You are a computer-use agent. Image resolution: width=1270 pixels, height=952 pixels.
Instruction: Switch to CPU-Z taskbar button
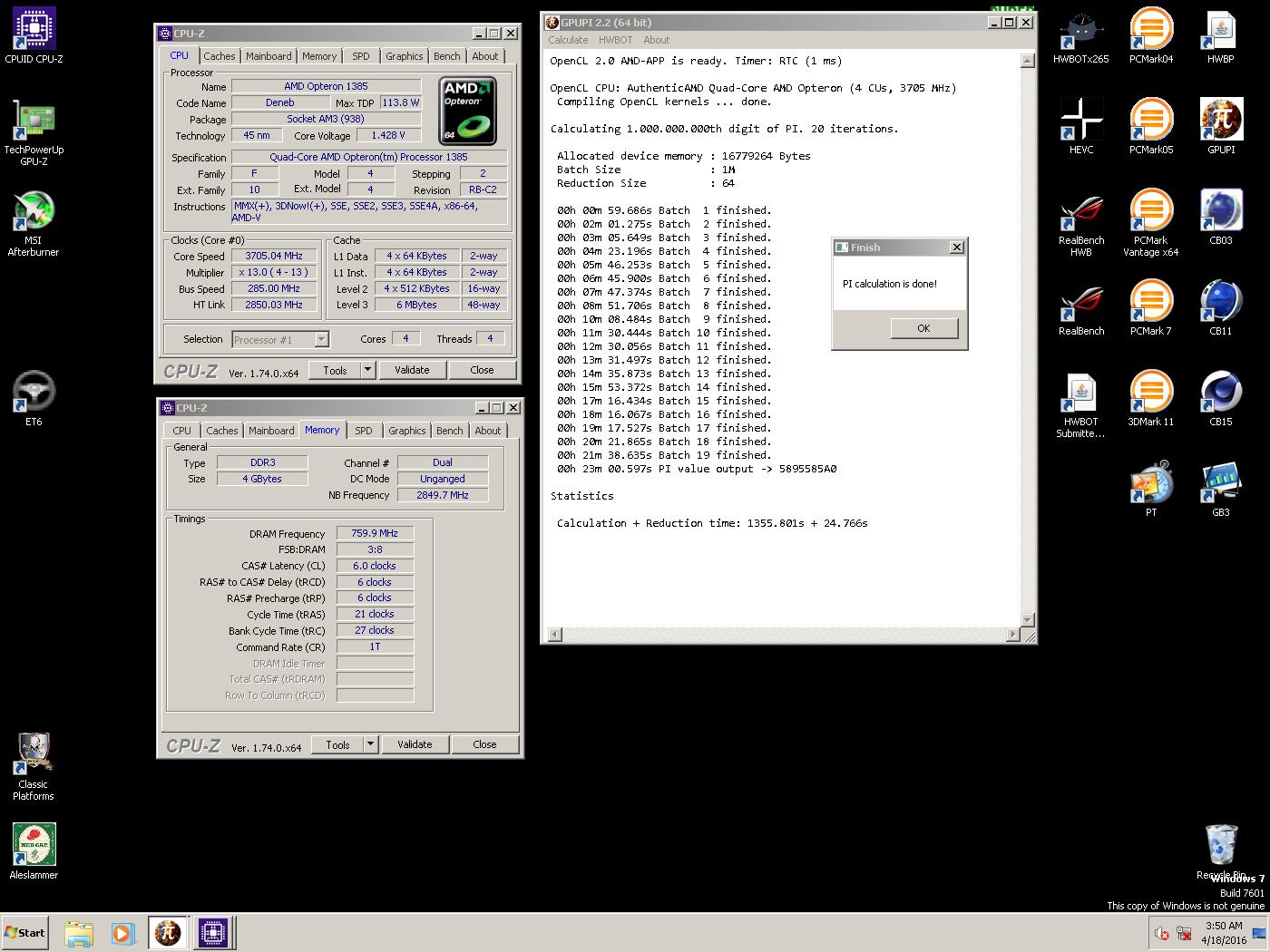click(x=213, y=933)
